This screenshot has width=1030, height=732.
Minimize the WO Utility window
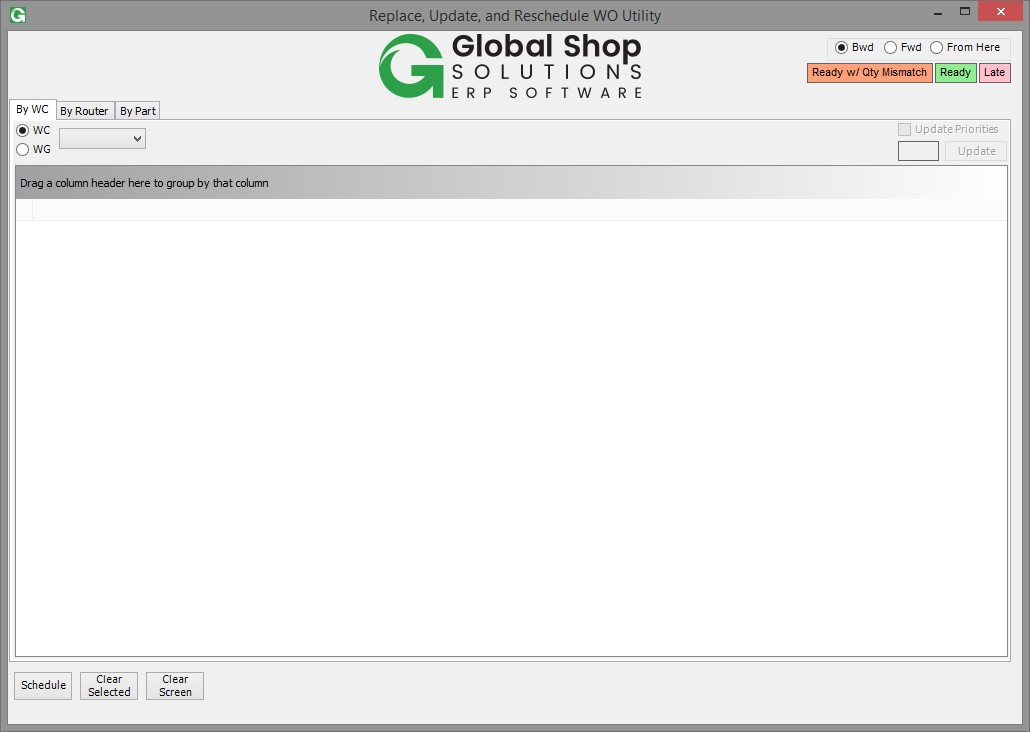tap(938, 12)
